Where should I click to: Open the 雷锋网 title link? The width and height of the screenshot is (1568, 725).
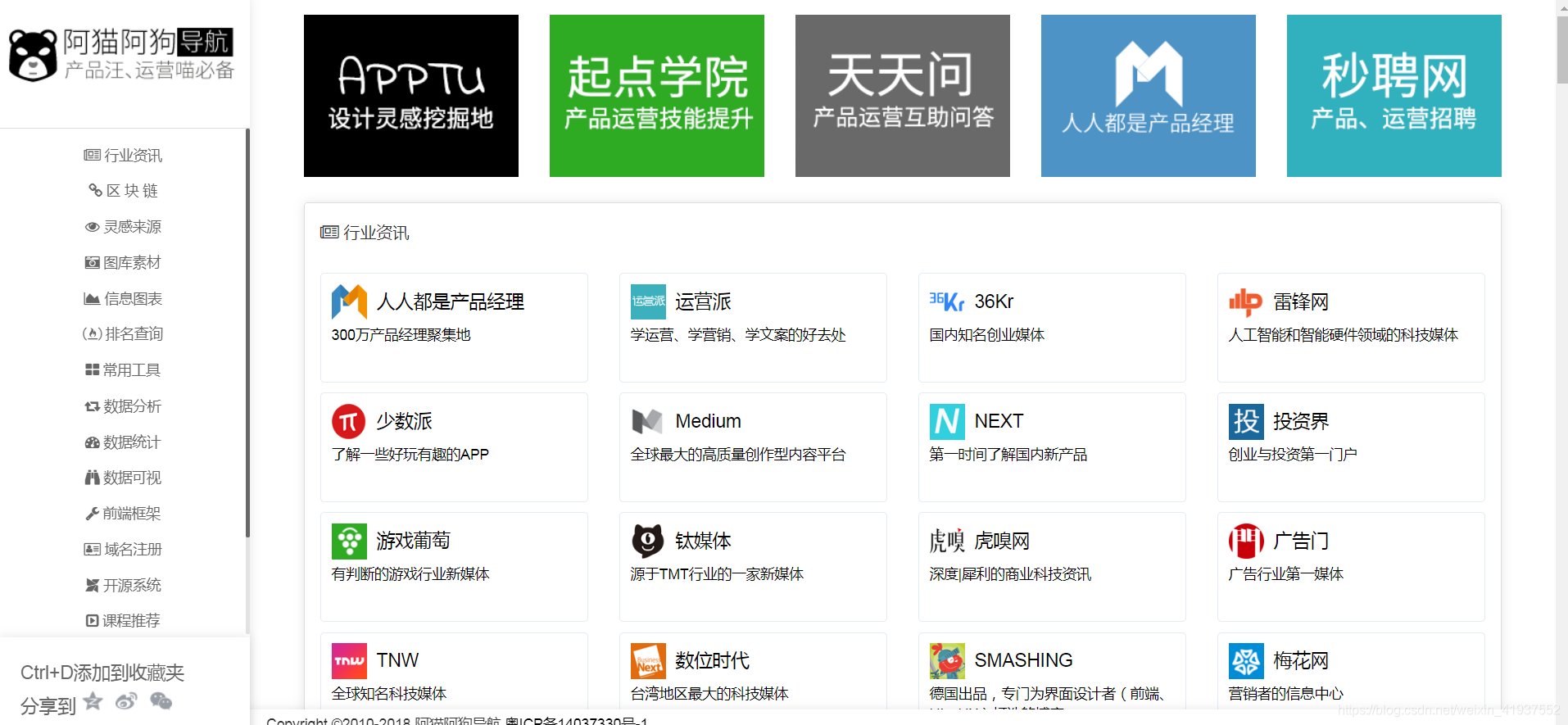click(1301, 302)
